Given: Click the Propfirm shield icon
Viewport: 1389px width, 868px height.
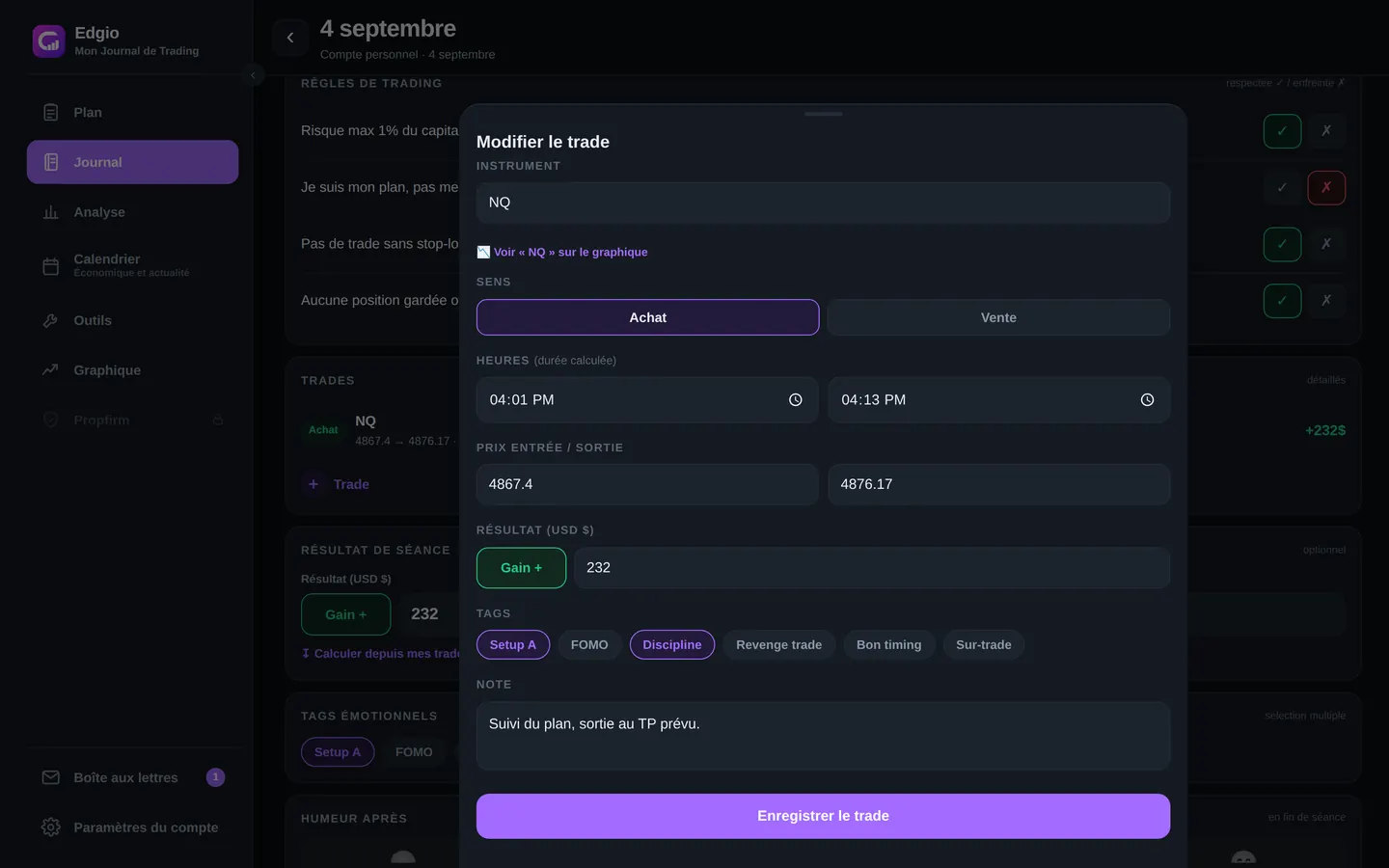Looking at the screenshot, I should (x=51, y=420).
